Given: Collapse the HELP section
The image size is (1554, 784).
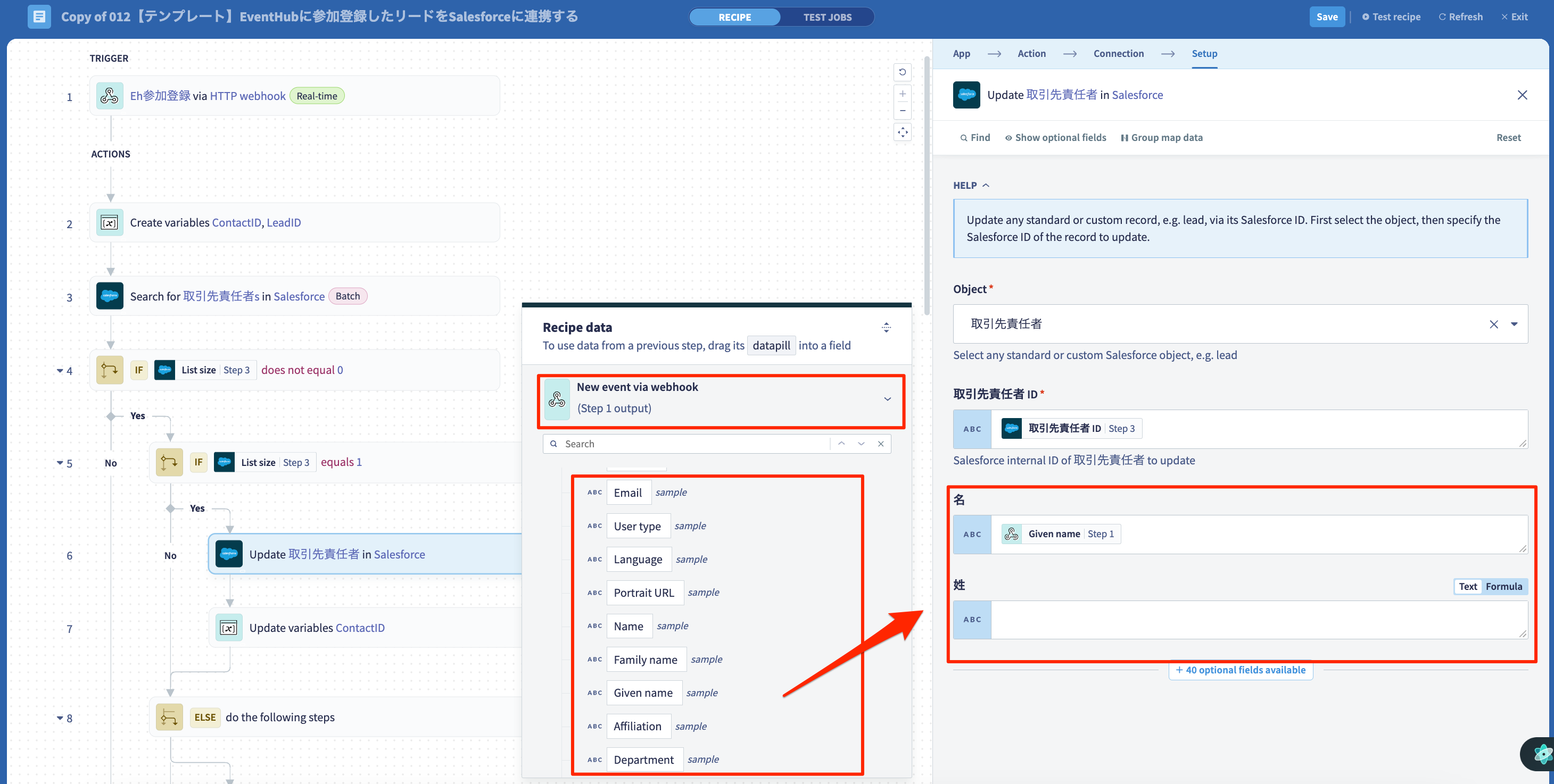Looking at the screenshot, I should pos(971,185).
